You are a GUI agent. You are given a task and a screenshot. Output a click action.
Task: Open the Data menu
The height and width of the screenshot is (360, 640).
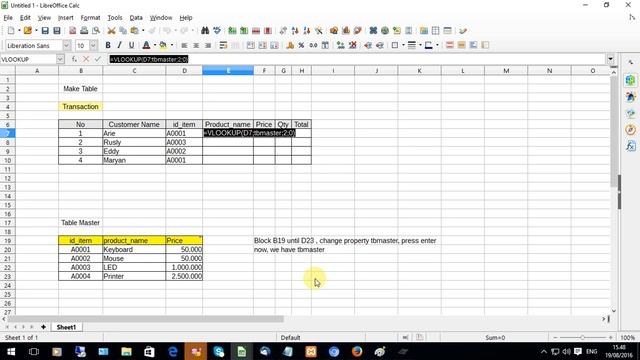click(x=136, y=18)
